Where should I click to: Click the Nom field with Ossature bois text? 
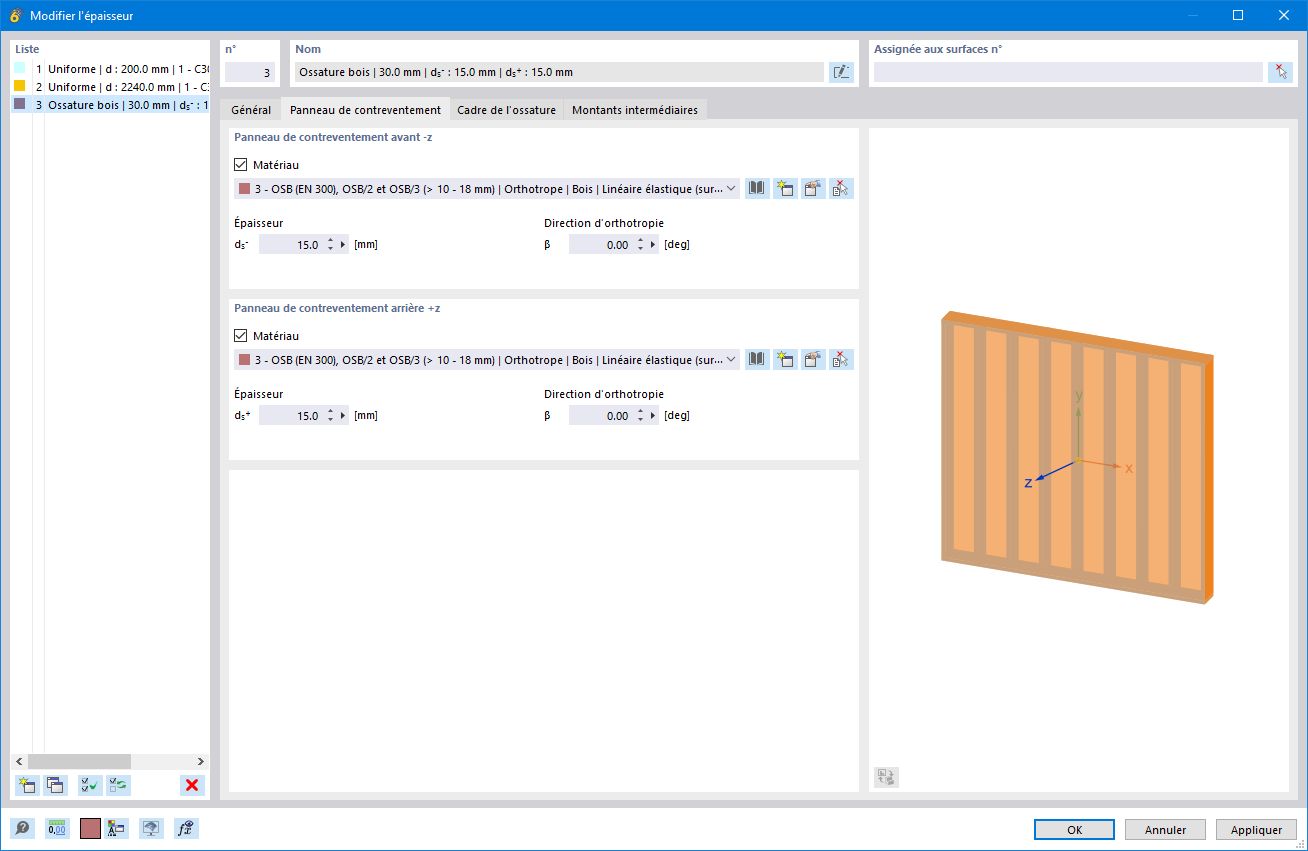click(x=559, y=72)
